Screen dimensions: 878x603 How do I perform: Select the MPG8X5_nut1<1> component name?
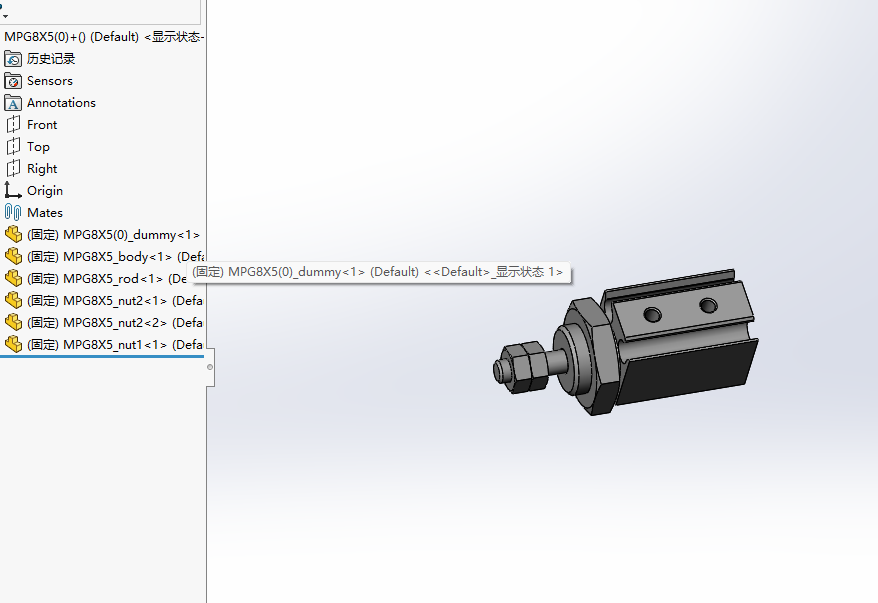point(115,344)
